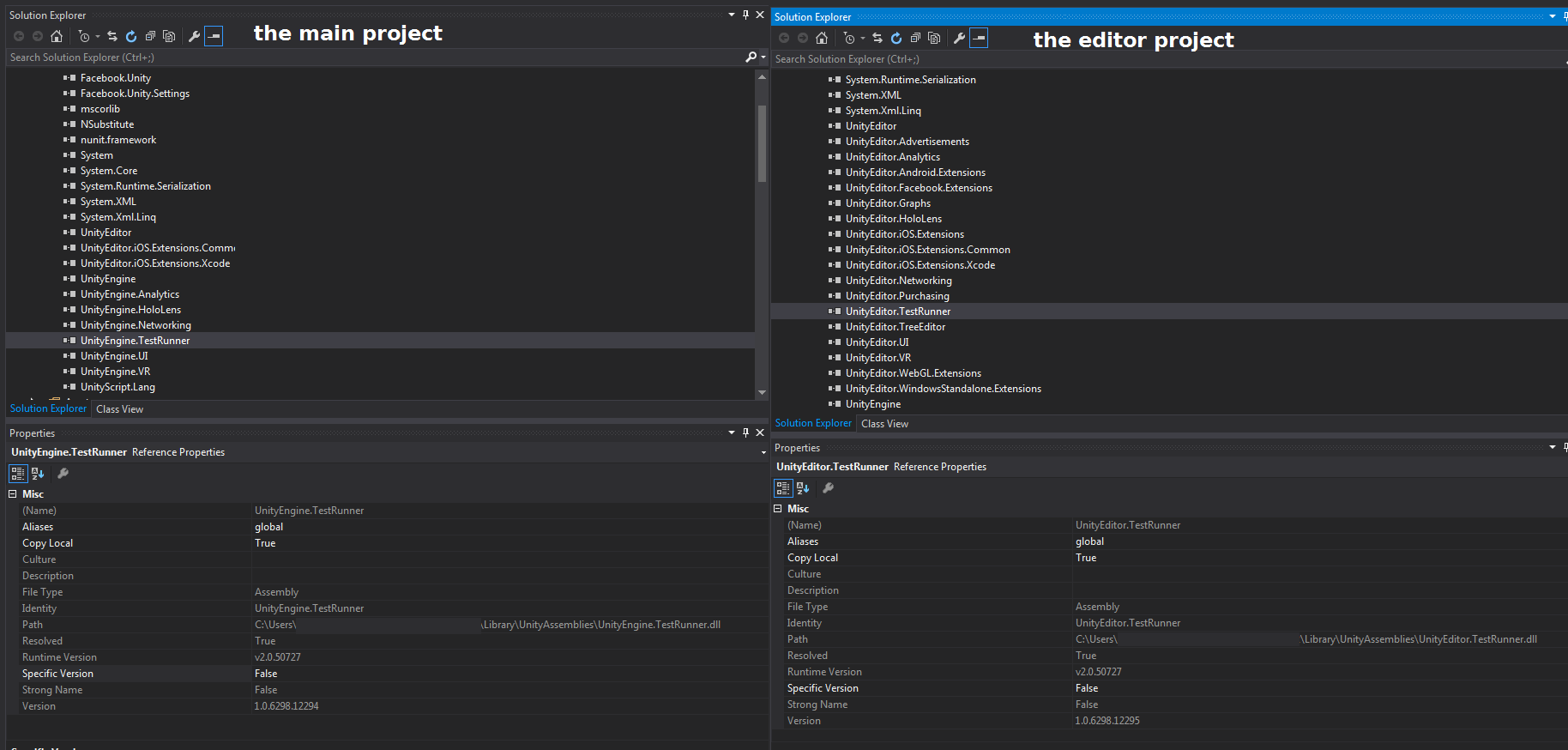
Task: Click Version value 1.0.6298.12294 in left Properties
Action: [x=286, y=706]
